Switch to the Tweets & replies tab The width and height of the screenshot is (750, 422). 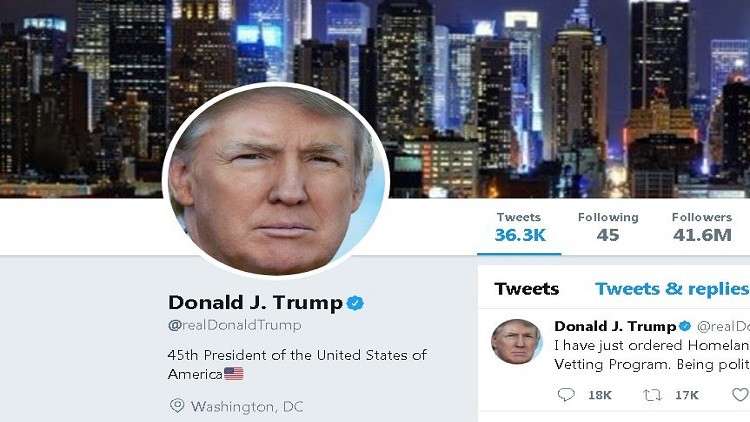pyautogui.click(x=672, y=289)
